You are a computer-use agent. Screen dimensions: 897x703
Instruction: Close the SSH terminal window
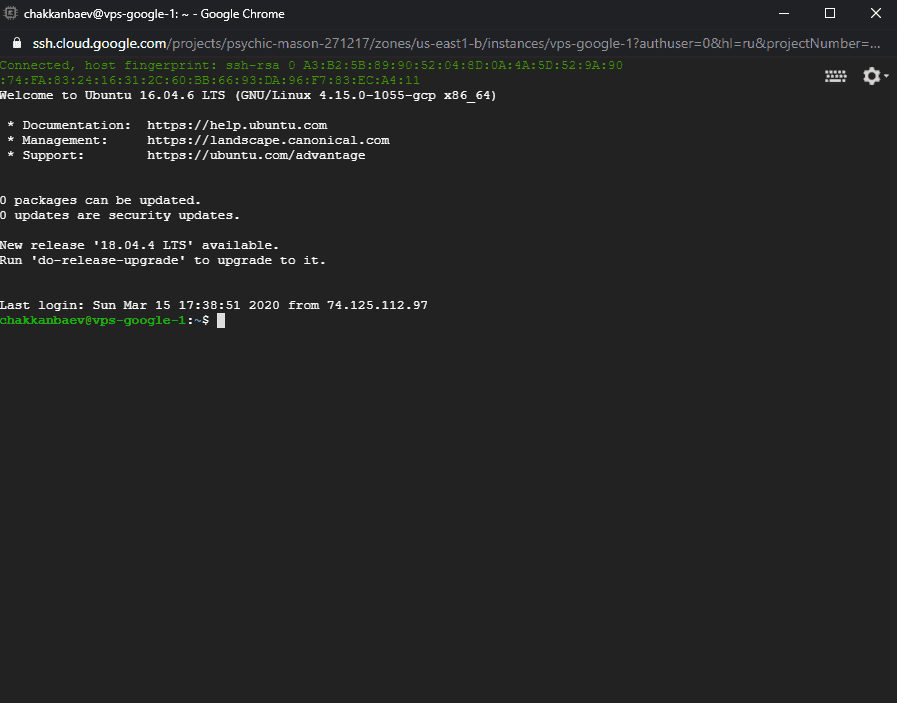(874, 14)
